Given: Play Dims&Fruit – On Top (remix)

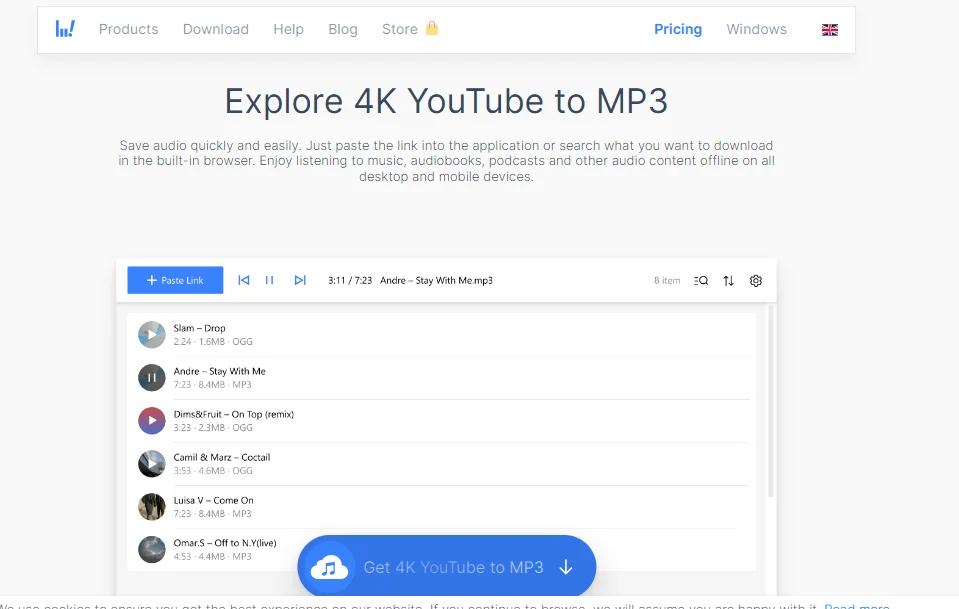Looking at the screenshot, I should [x=152, y=421].
